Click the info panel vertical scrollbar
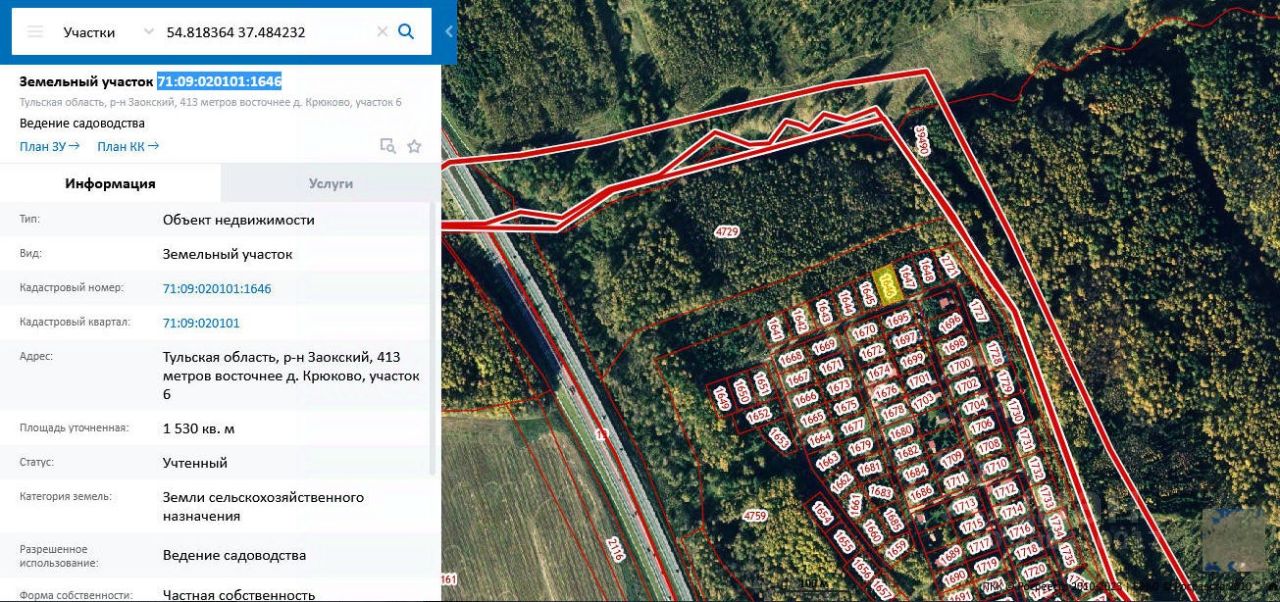Viewport: 1280px width, 602px height. [434, 338]
